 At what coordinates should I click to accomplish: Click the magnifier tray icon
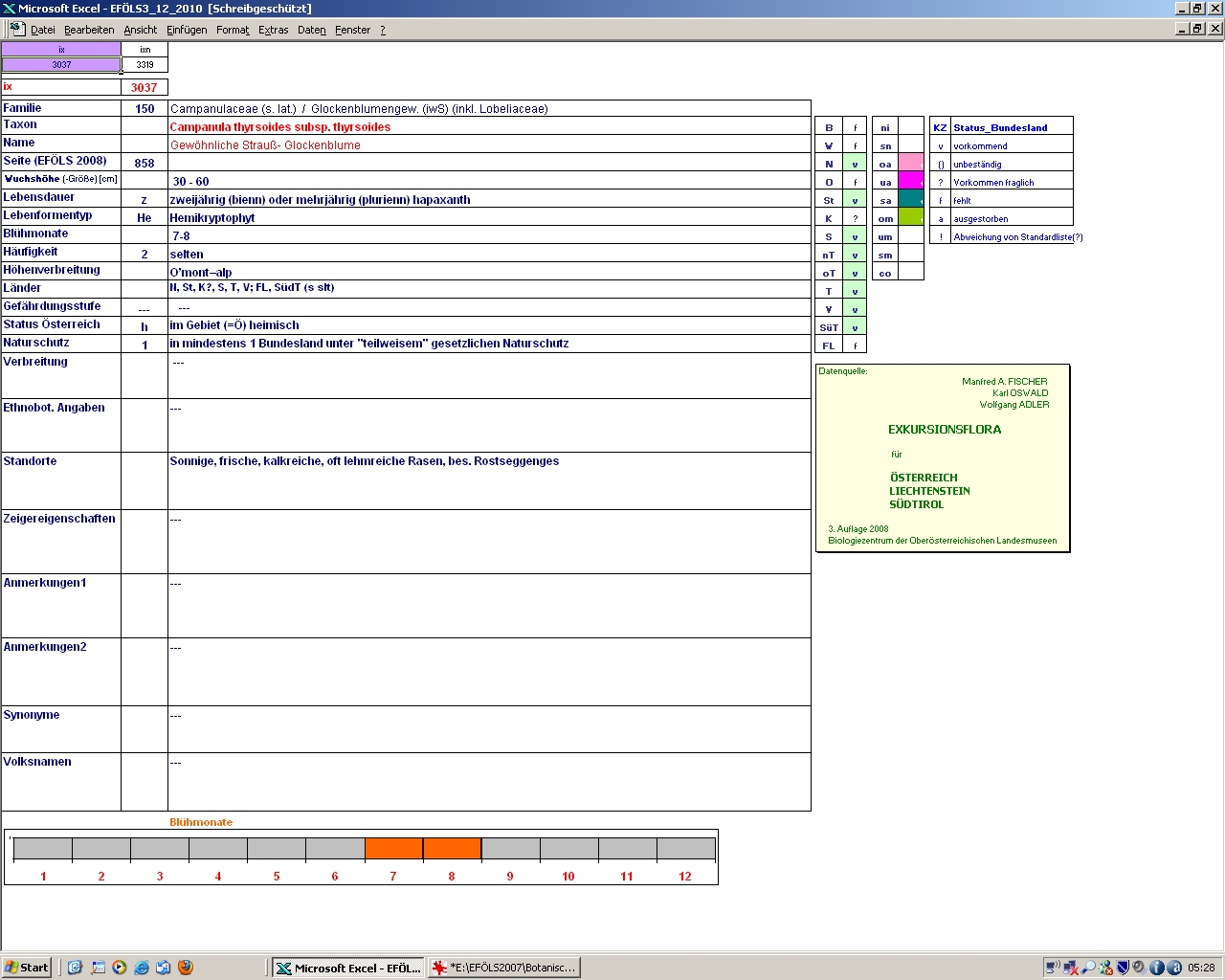(1088, 968)
